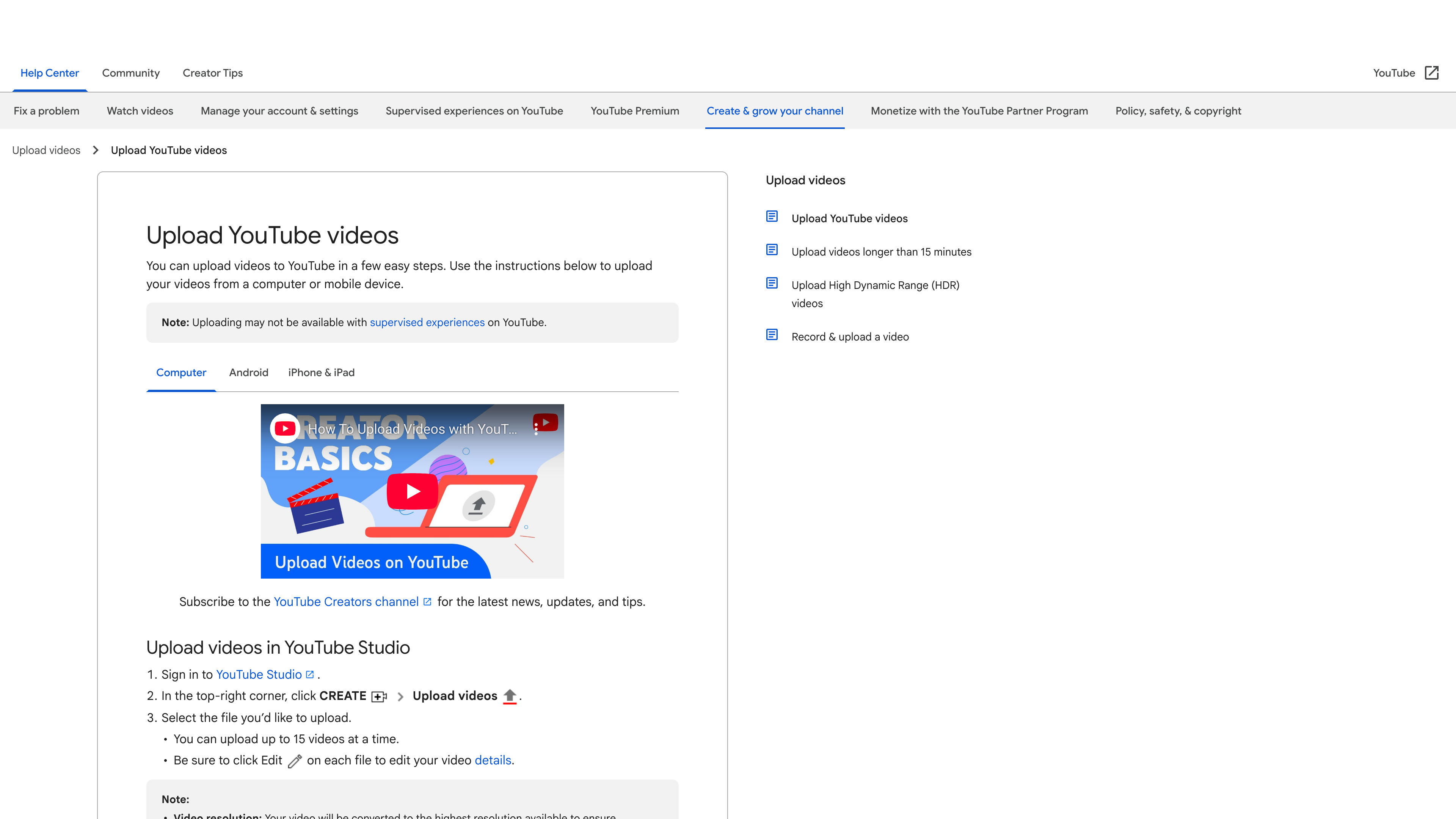Screen dimensions: 1456x819
Task: Play the How To Upload Videos video
Action: [412, 491]
